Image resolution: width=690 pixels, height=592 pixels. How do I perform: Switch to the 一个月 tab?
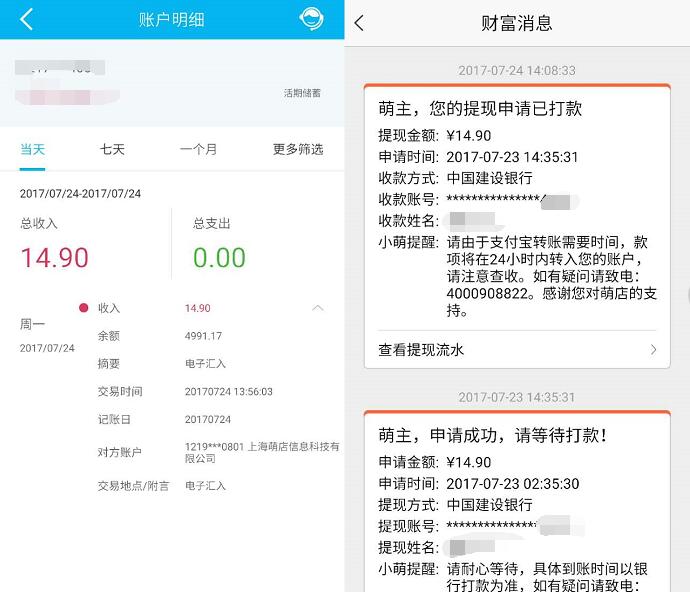tap(198, 149)
